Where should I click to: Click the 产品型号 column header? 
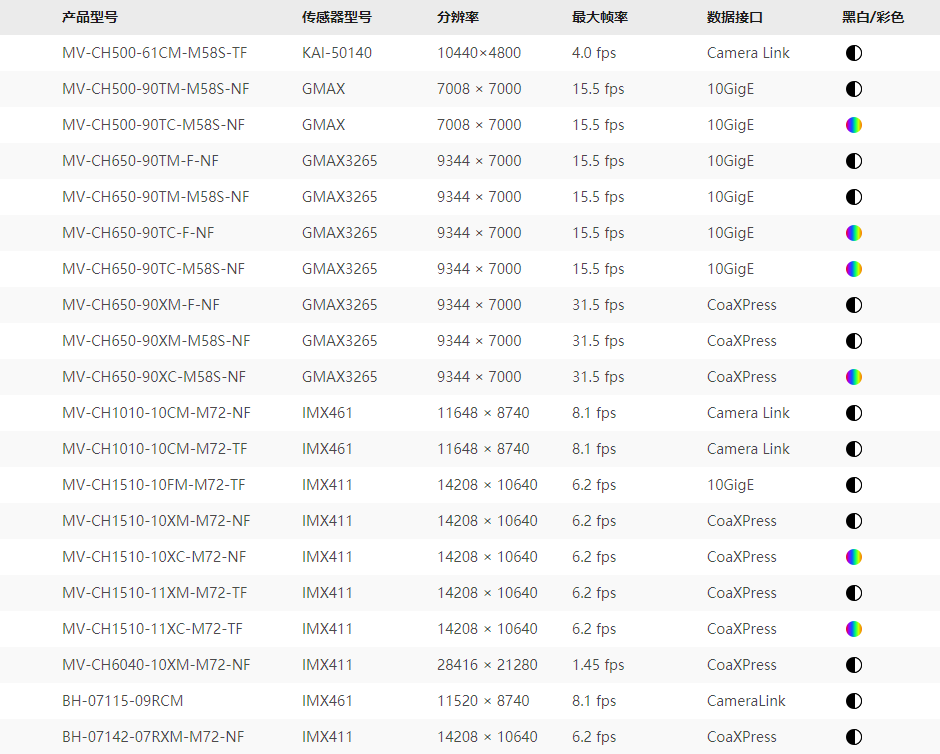tap(90, 17)
